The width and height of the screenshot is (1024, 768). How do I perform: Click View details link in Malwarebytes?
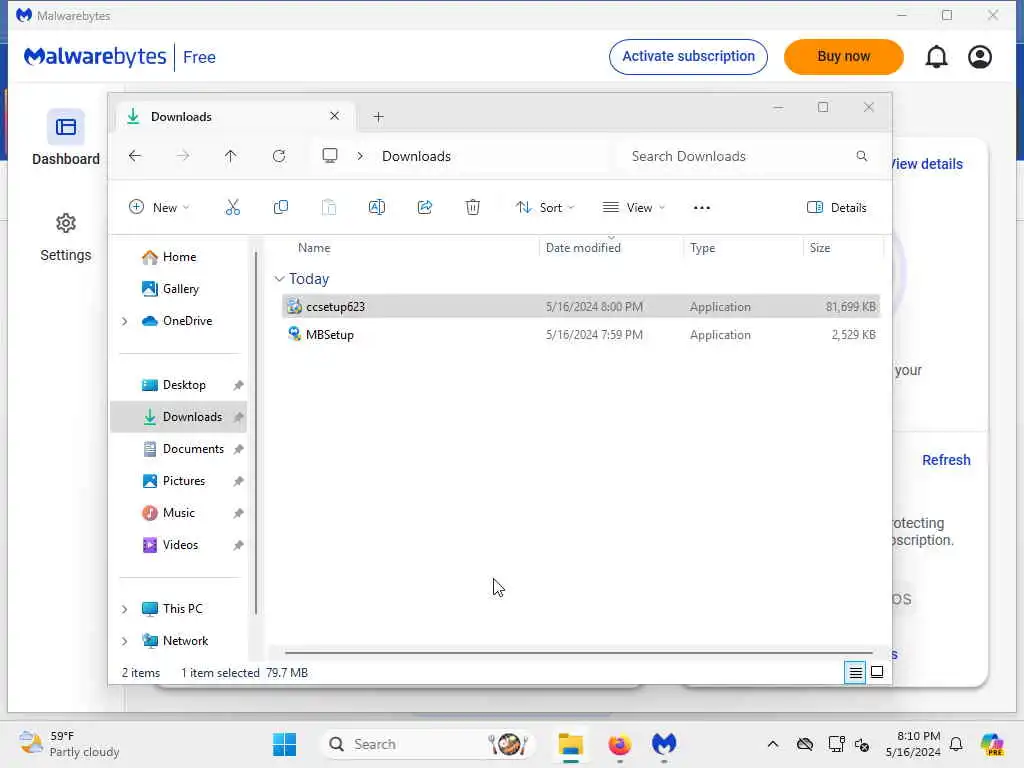pos(927,164)
